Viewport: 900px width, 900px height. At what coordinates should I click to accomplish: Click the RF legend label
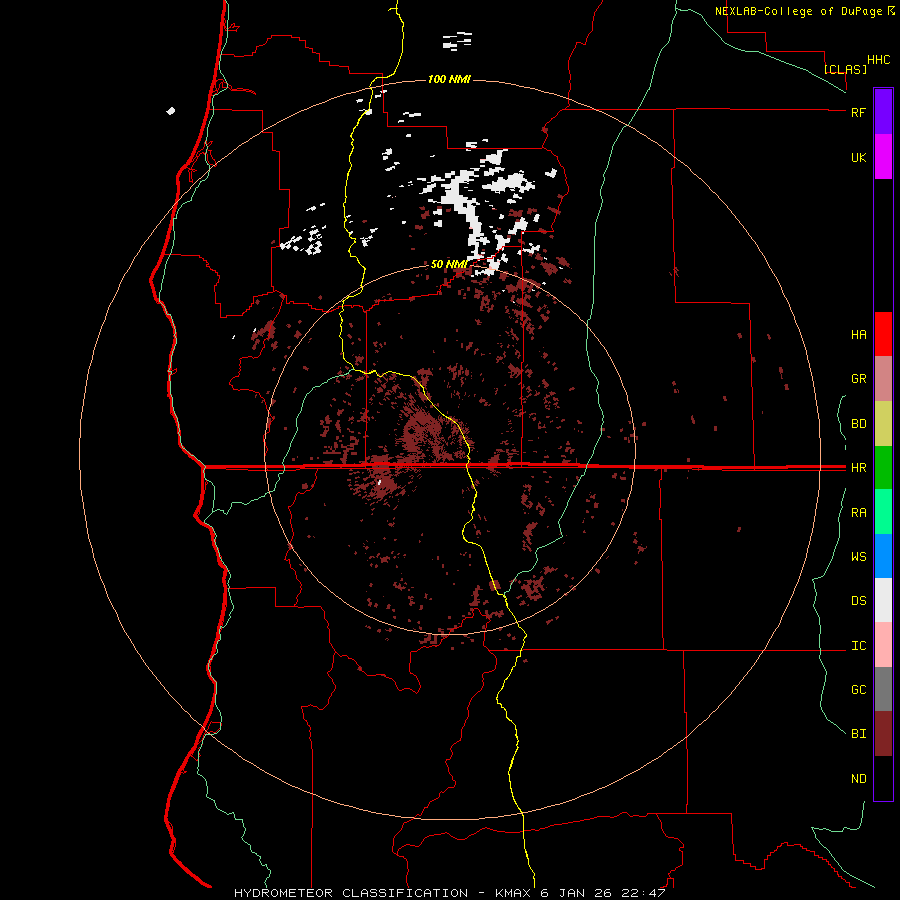pyautogui.click(x=858, y=112)
